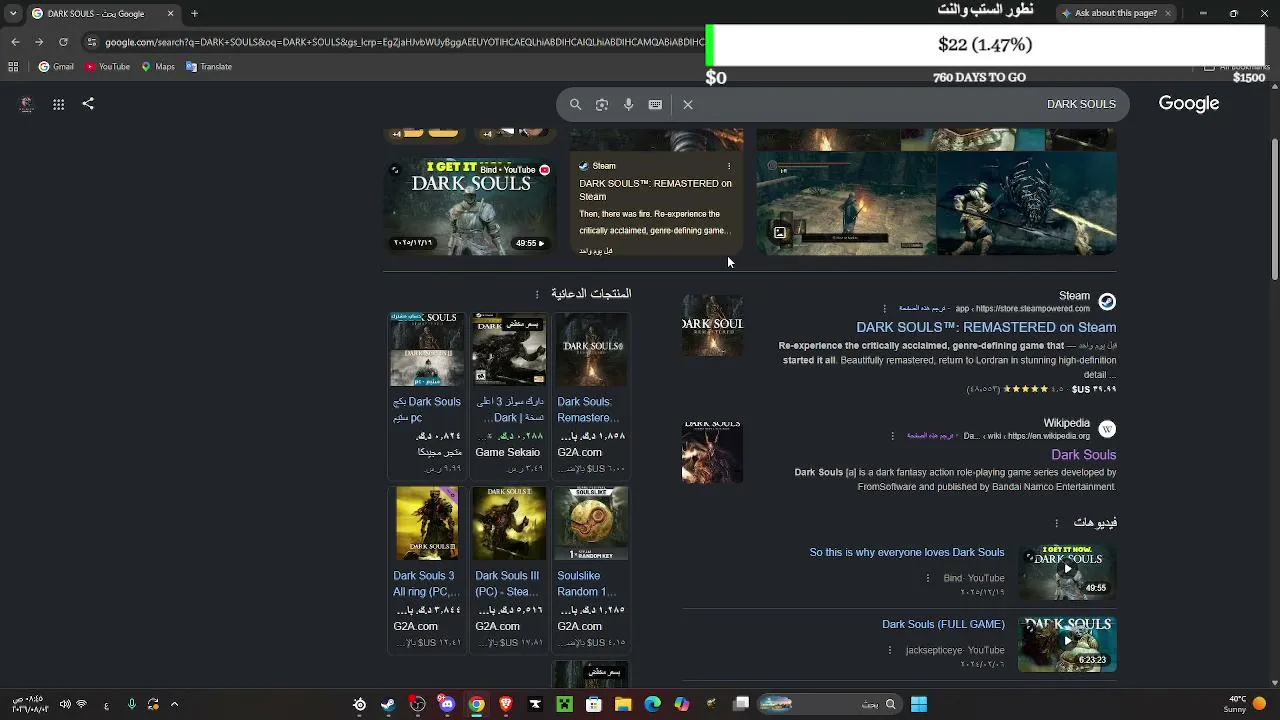The image size is (1280, 720).
Task: Click the share icon beside Google apps
Action: point(88,103)
